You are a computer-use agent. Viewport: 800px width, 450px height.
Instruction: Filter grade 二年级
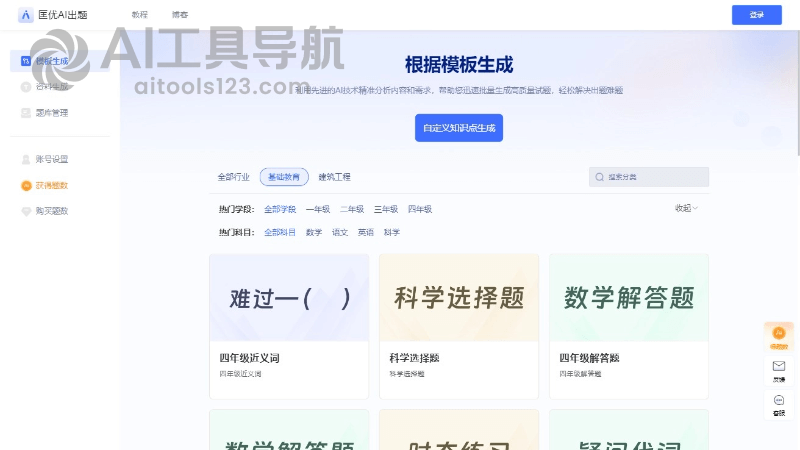click(x=352, y=209)
